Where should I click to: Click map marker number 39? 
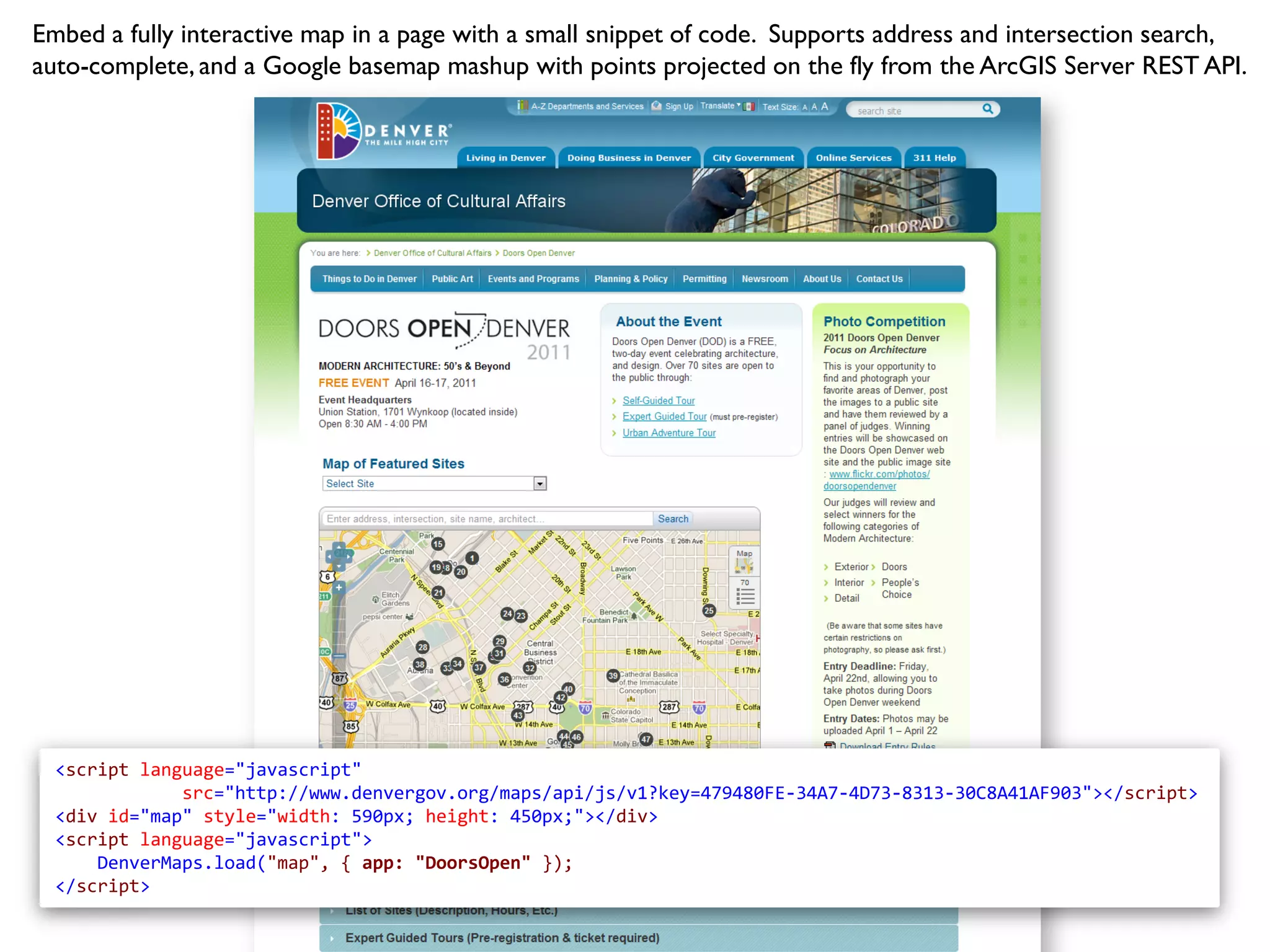pos(613,676)
